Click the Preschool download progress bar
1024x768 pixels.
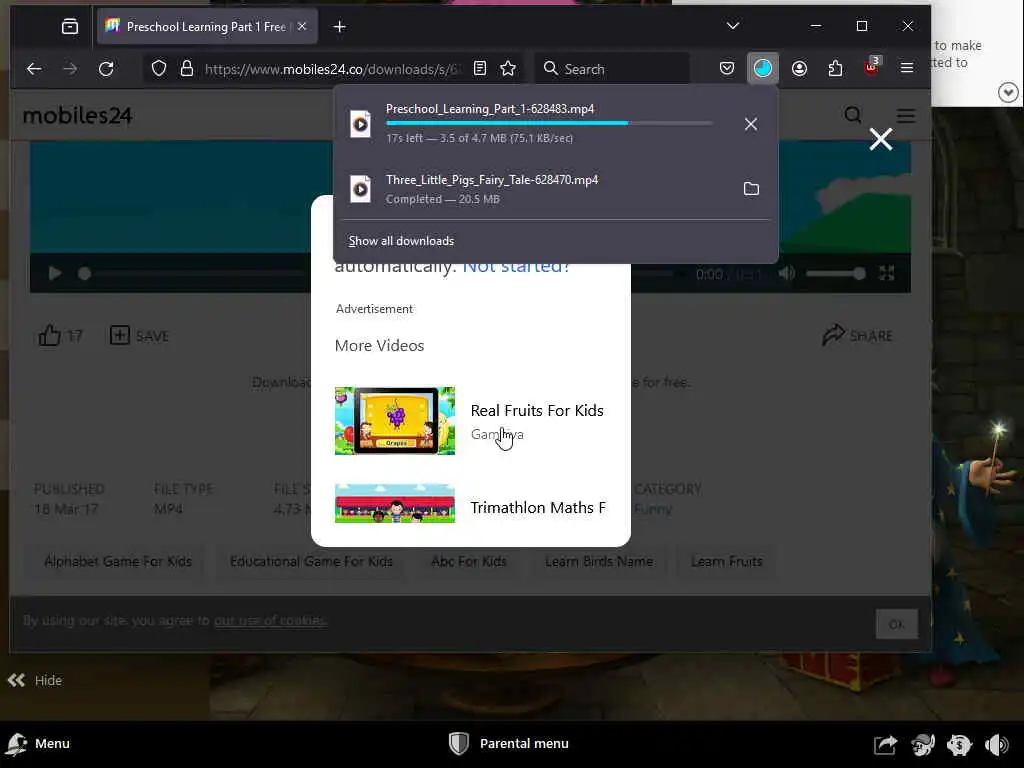coord(549,123)
